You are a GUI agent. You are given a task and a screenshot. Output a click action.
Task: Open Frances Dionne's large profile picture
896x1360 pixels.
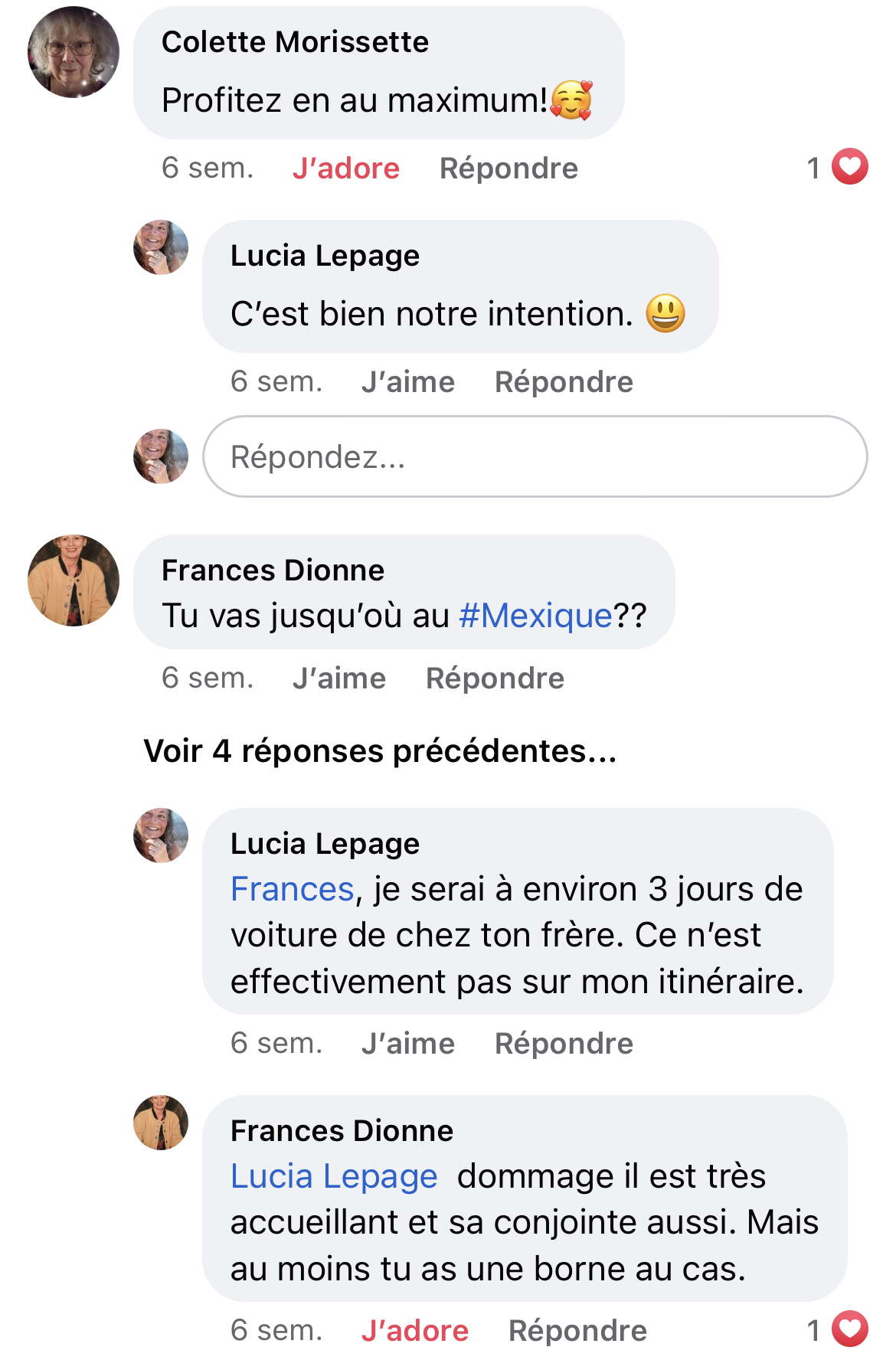point(74,580)
